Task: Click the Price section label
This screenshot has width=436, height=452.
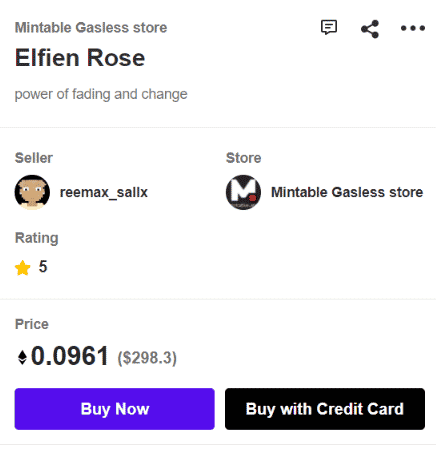Action: click(x=32, y=324)
